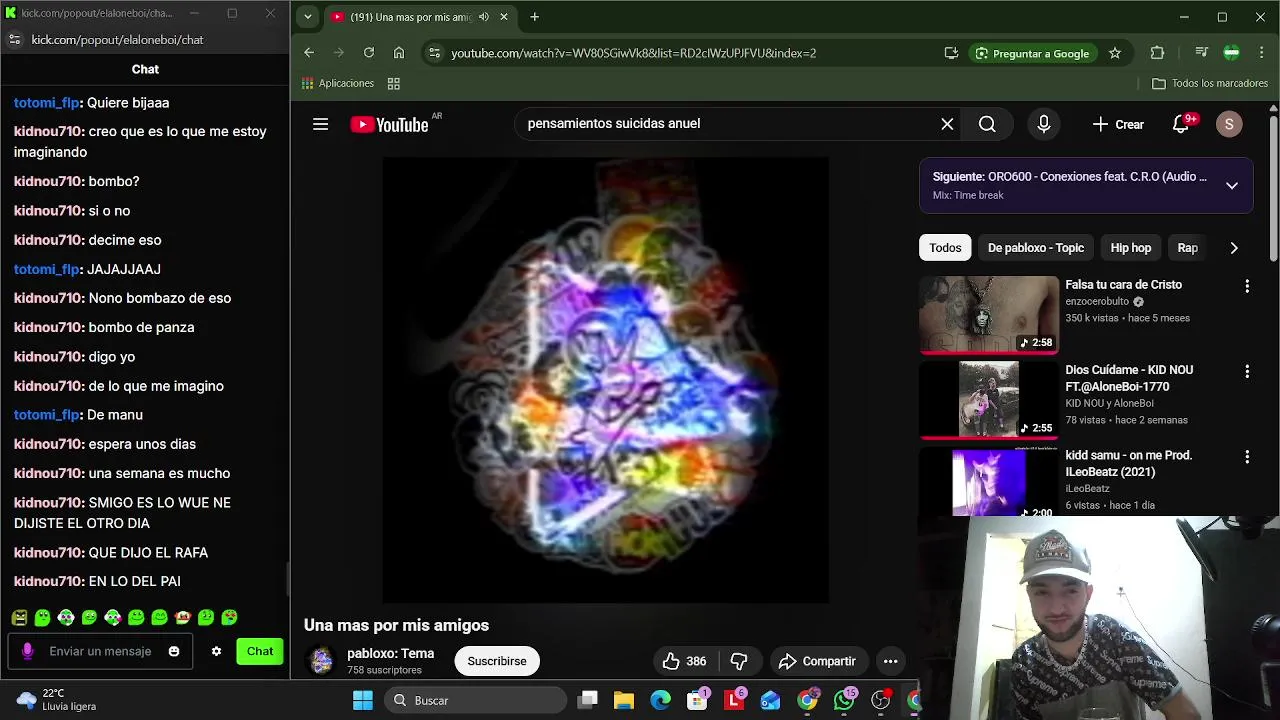Image resolution: width=1280 pixels, height=720 pixels.
Task: Insert the angry face emote in Kick chat
Action: [x=19, y=618]
